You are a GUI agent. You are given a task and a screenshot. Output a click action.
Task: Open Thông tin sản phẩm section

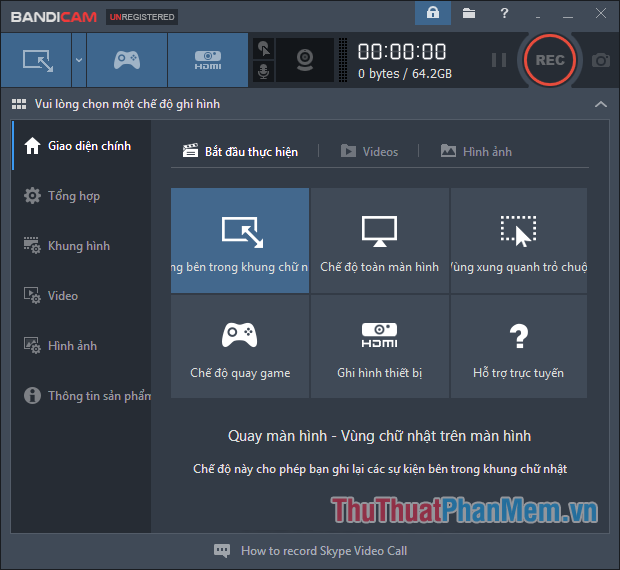click(81, 395)
